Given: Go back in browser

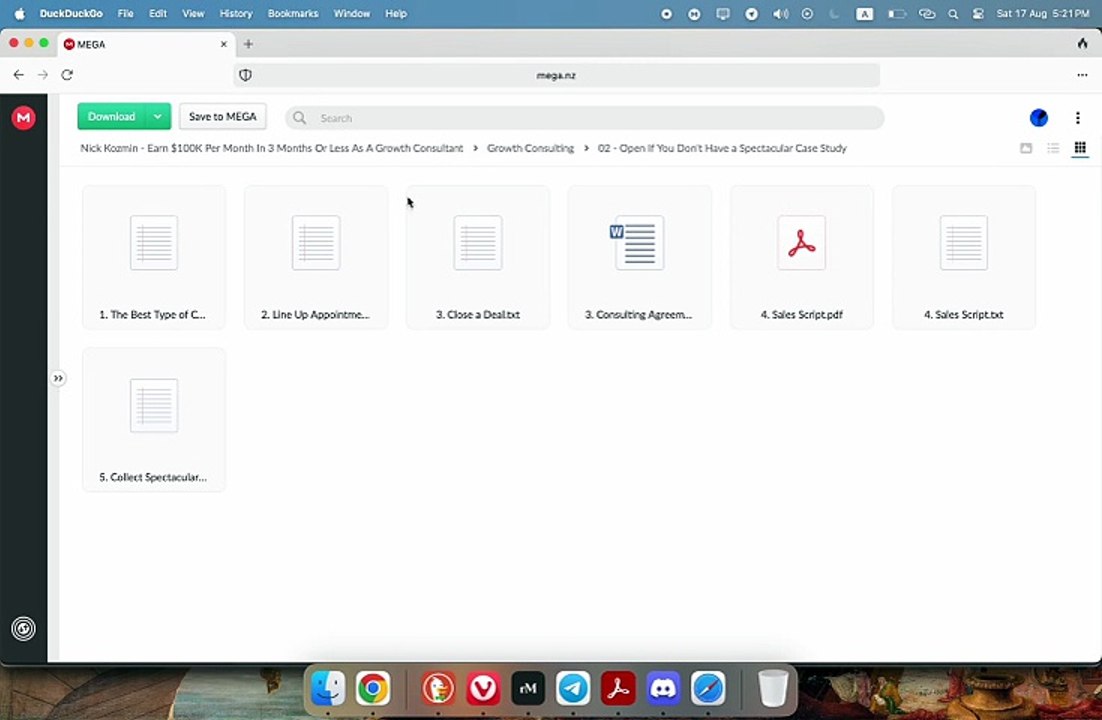Looking at the screenshot, I should [x=19, y=75].
